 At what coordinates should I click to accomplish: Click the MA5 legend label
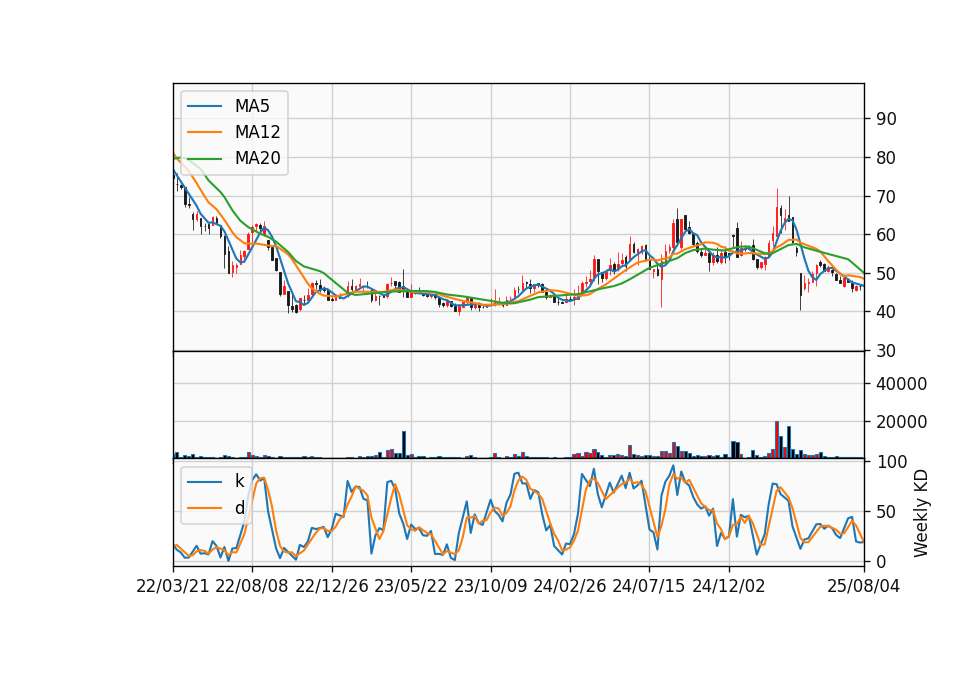pyautogui.click(x=252, y=106)
